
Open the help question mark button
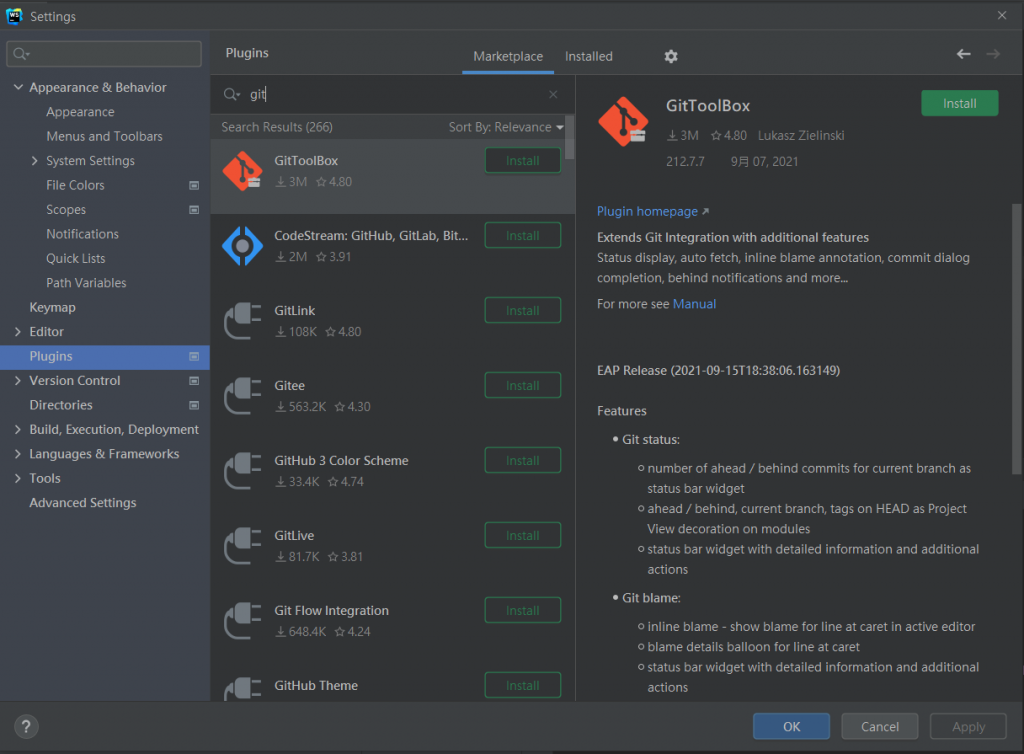click(x=26, y=727)
